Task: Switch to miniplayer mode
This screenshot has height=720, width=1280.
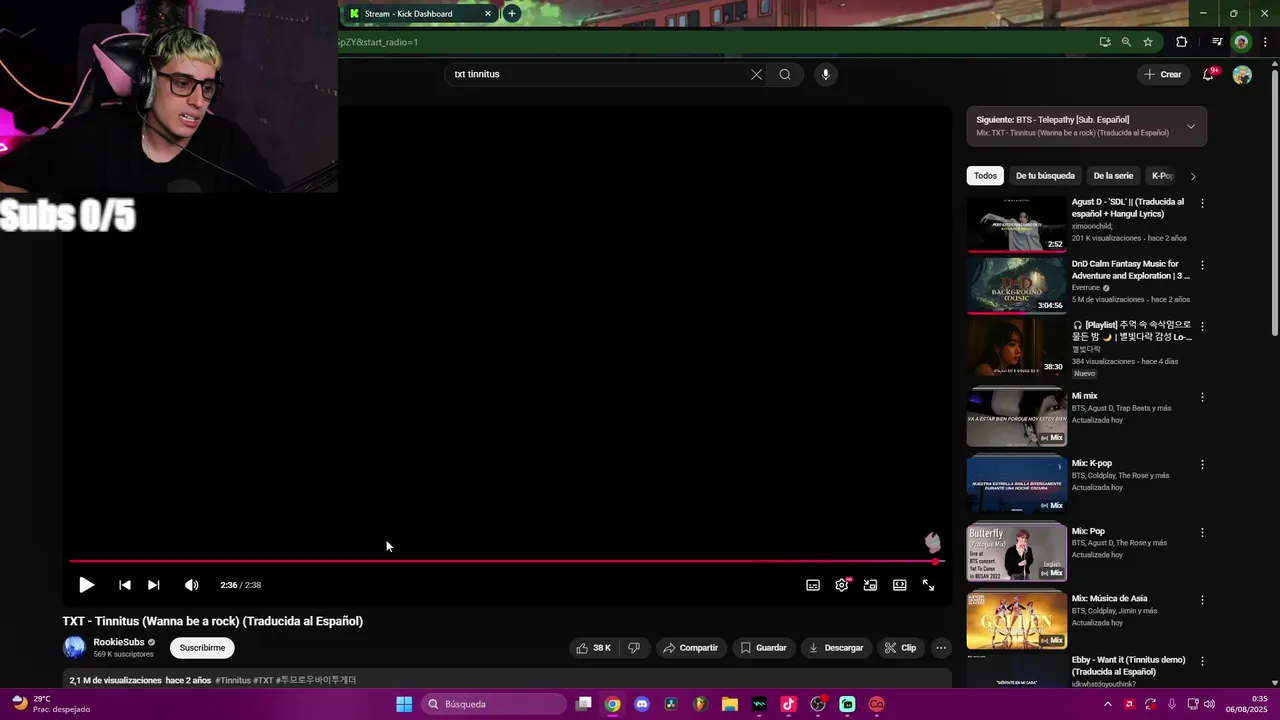Action: (870, 585)
